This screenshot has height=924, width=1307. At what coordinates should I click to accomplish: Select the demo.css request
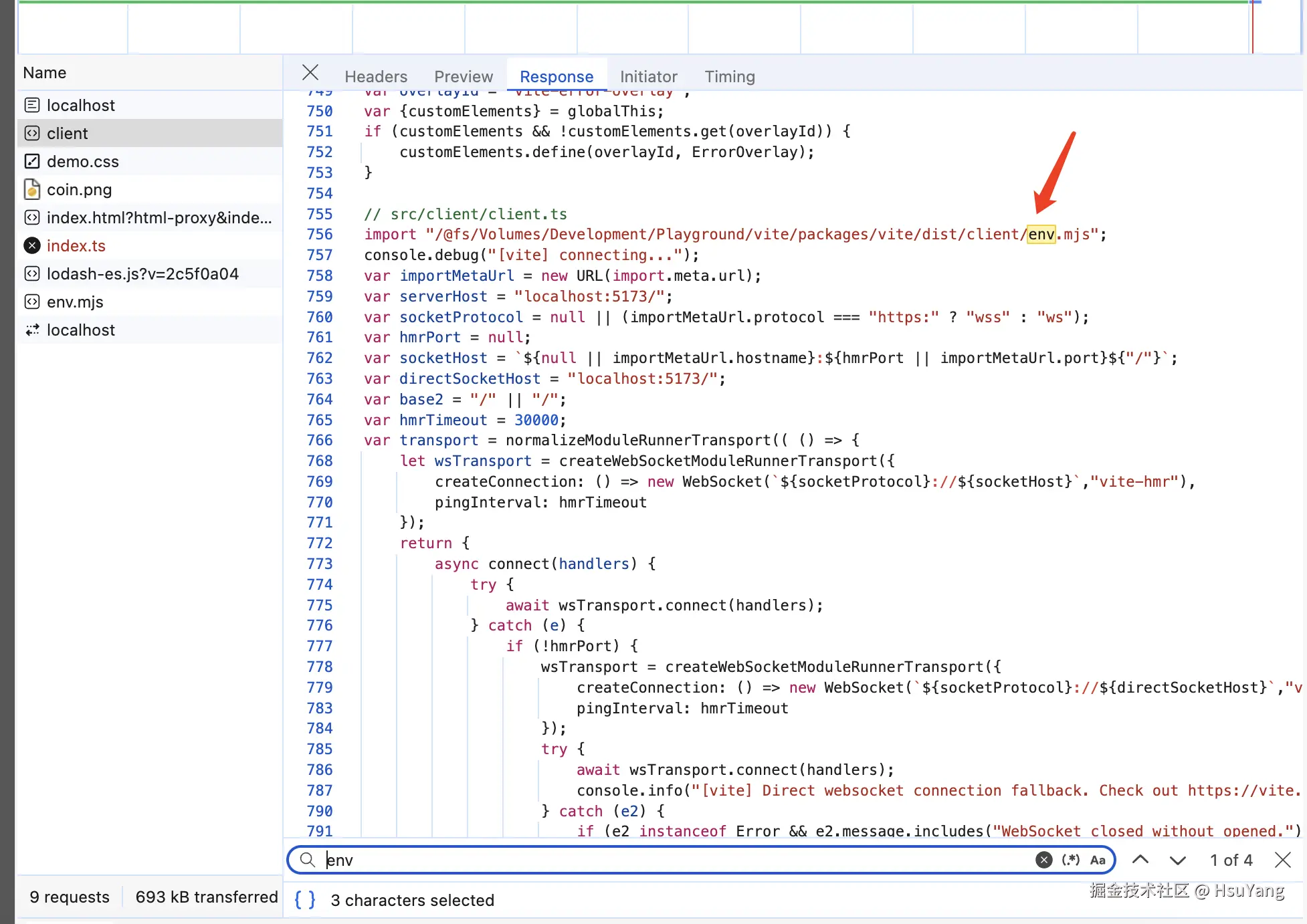[x=82, y=162]
